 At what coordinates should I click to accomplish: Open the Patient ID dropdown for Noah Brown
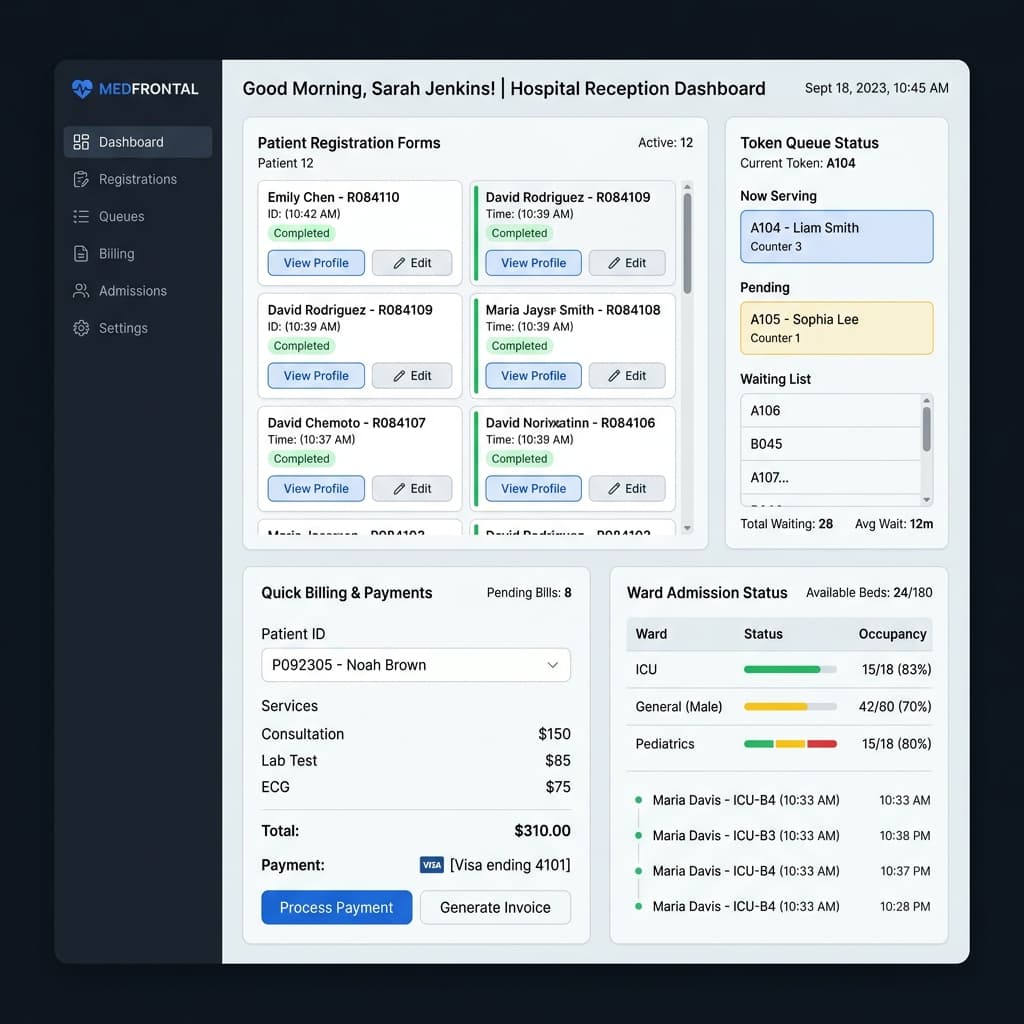[x=416, y=665]
